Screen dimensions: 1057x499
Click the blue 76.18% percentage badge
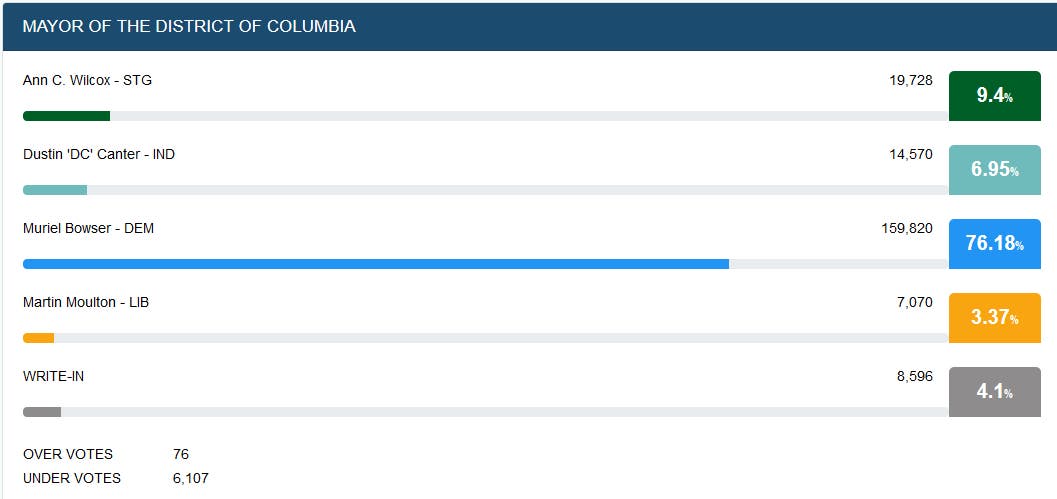click(994, 244)
